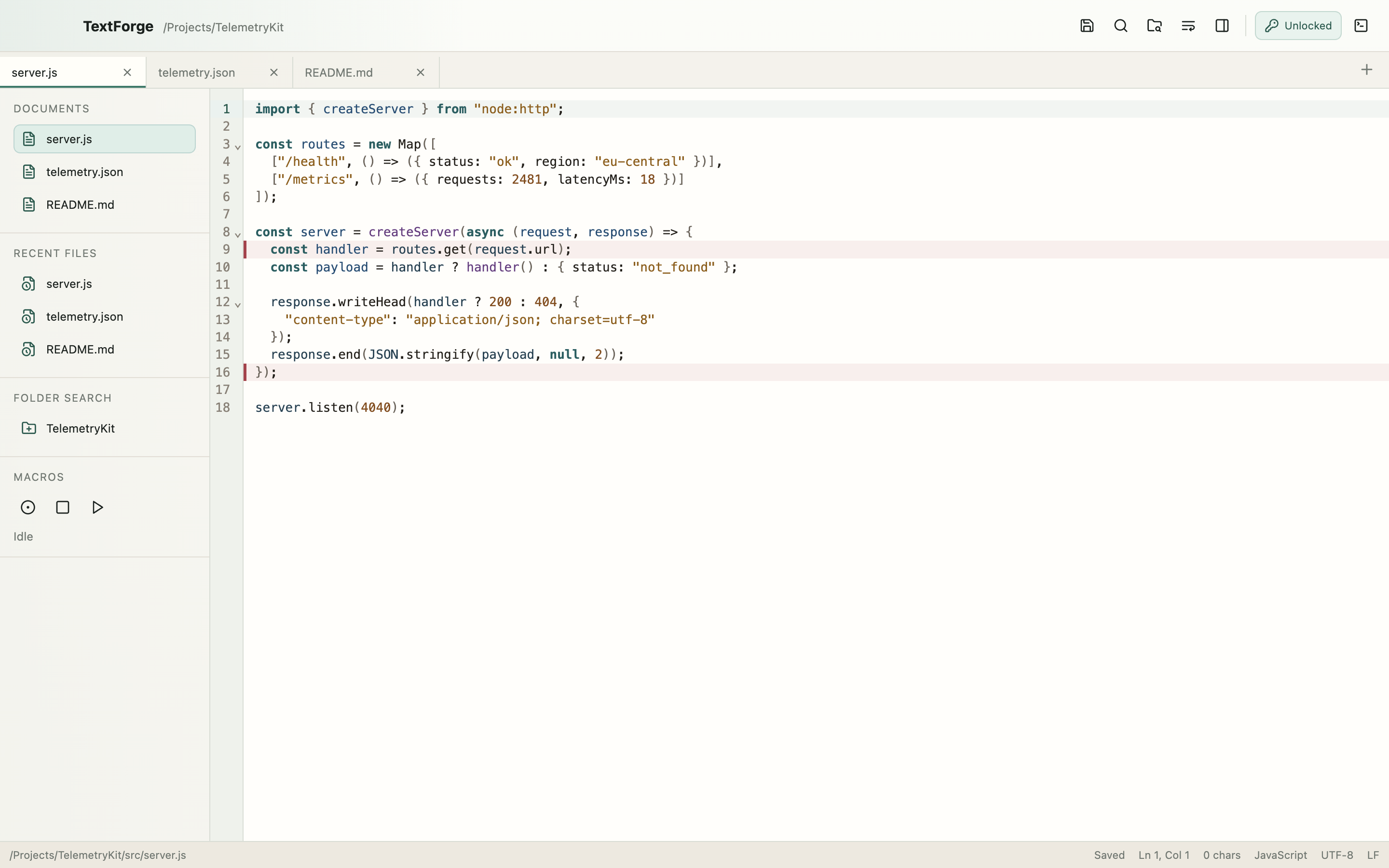Viewport: 1389px width, 868px height.
Task: Collapse the fold at line 12
Action: 238,305
